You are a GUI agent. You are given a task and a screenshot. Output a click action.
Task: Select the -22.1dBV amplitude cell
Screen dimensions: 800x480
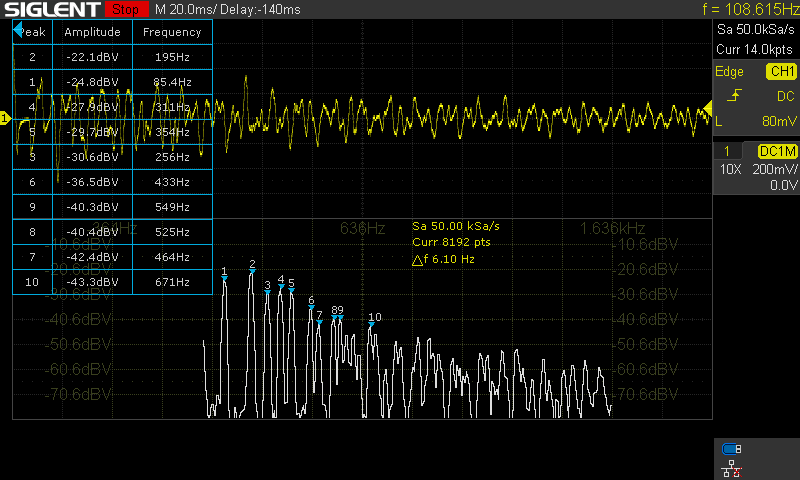click(92, 57)
